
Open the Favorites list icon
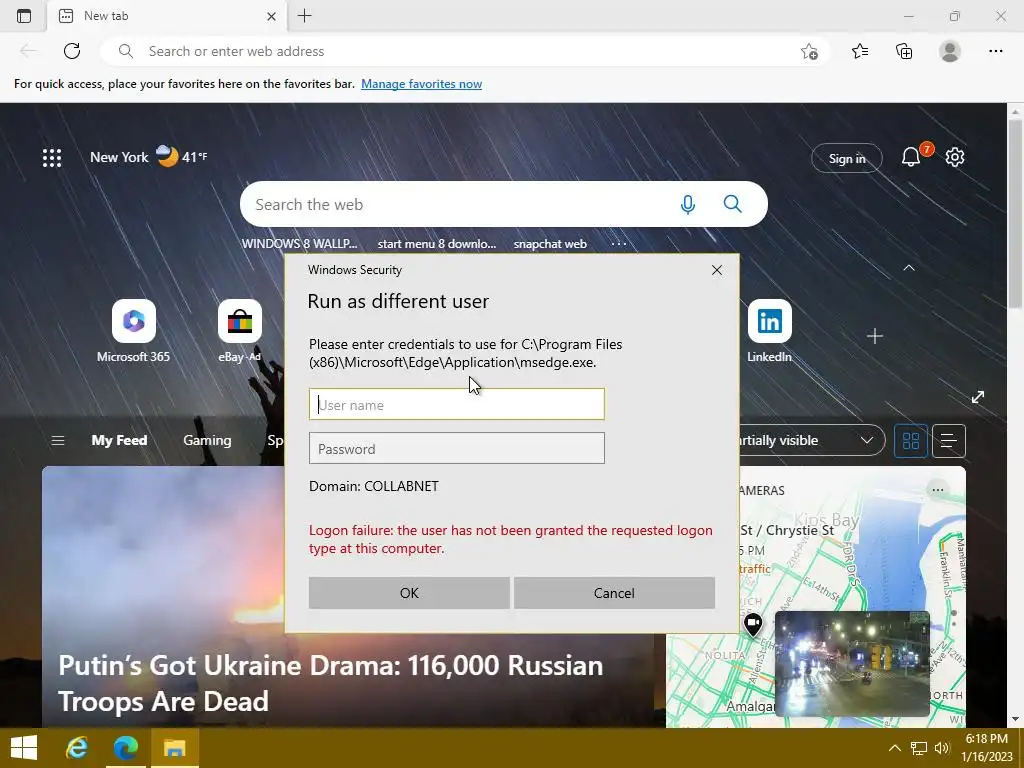860,51
